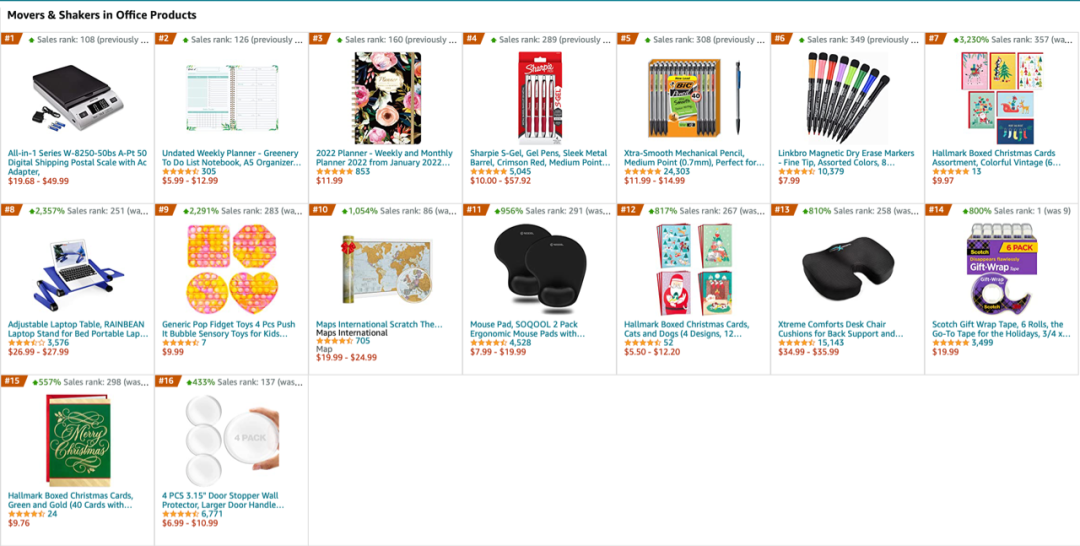Click the SOQOOL mouse pad image

coord(539,268)
